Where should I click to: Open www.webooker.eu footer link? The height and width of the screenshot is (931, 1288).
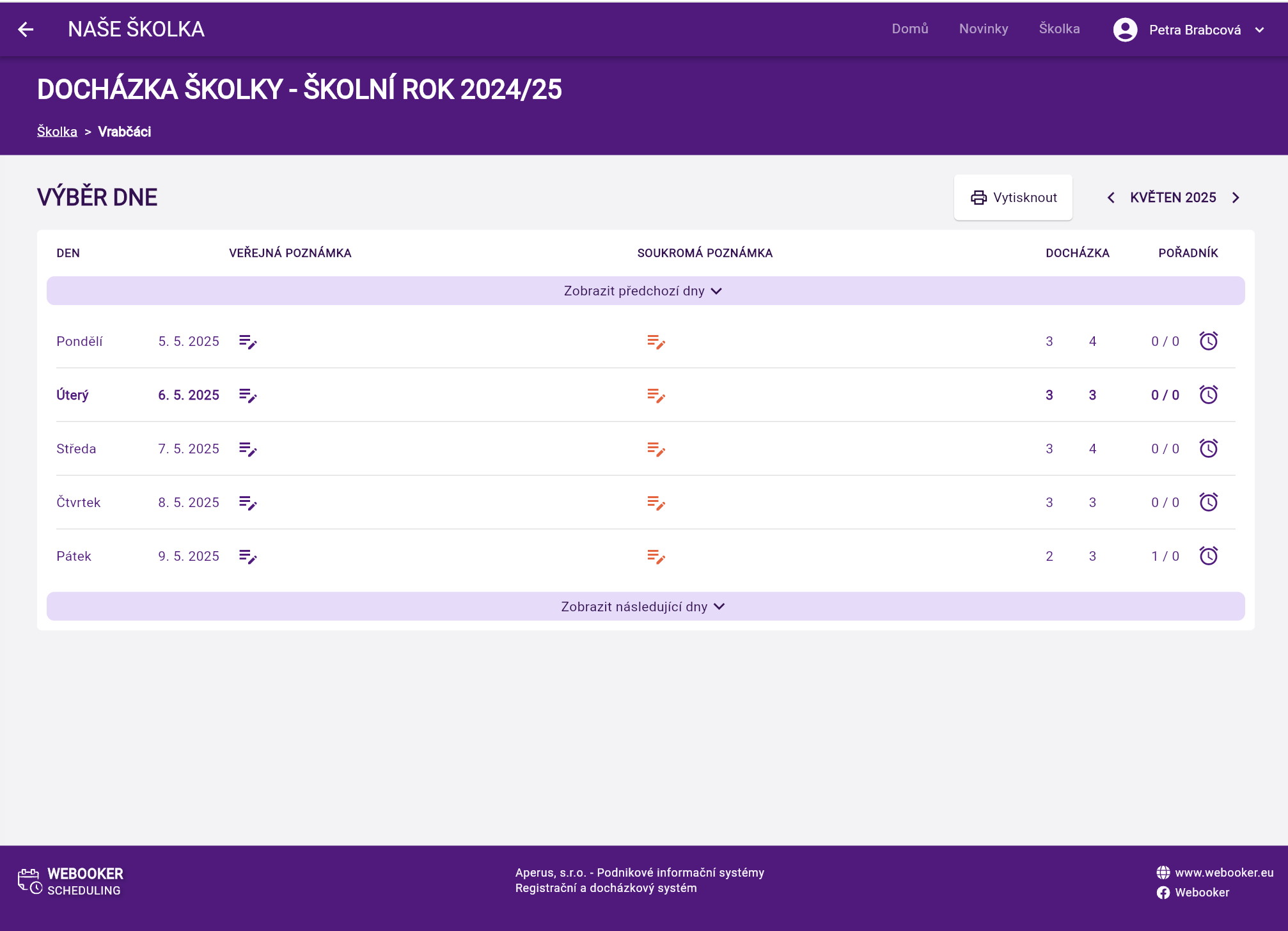point(1223,872)
